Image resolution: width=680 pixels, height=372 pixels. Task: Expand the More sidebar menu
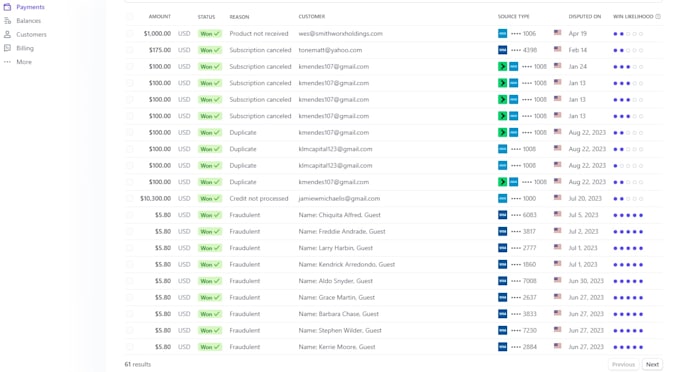(24, 62)
